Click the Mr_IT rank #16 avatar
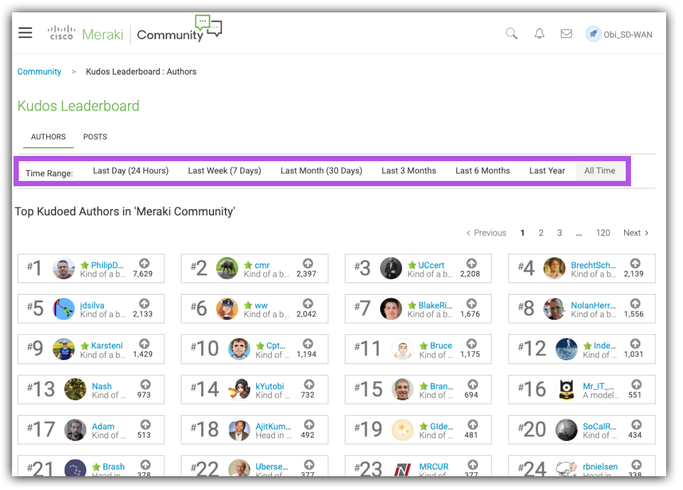The image size is (683, 490). coord(566,390)
